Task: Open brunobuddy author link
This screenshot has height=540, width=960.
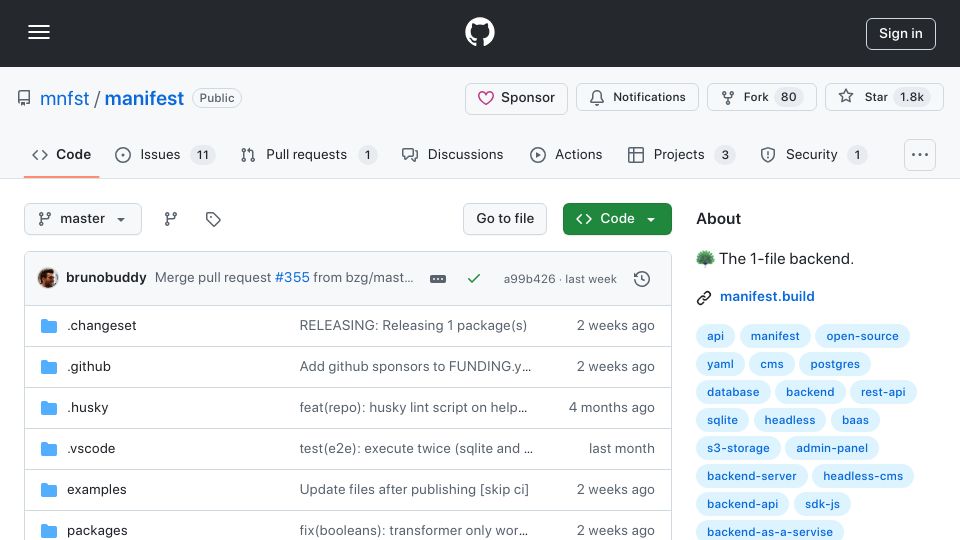Action: (x=106, y=278)
